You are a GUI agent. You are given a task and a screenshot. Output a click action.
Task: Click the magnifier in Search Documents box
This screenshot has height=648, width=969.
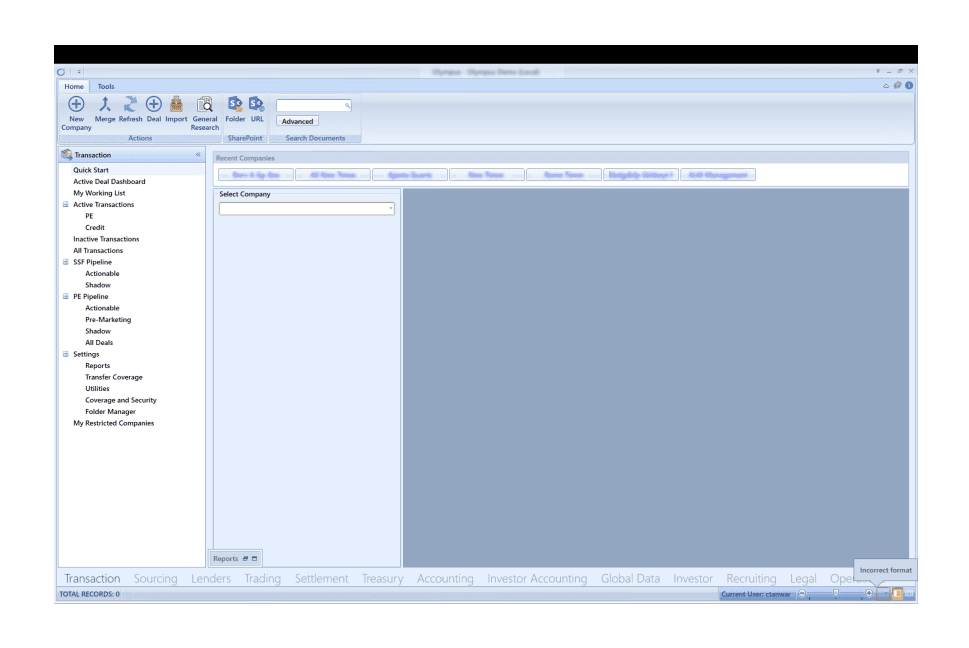click(x=347, y=106)
